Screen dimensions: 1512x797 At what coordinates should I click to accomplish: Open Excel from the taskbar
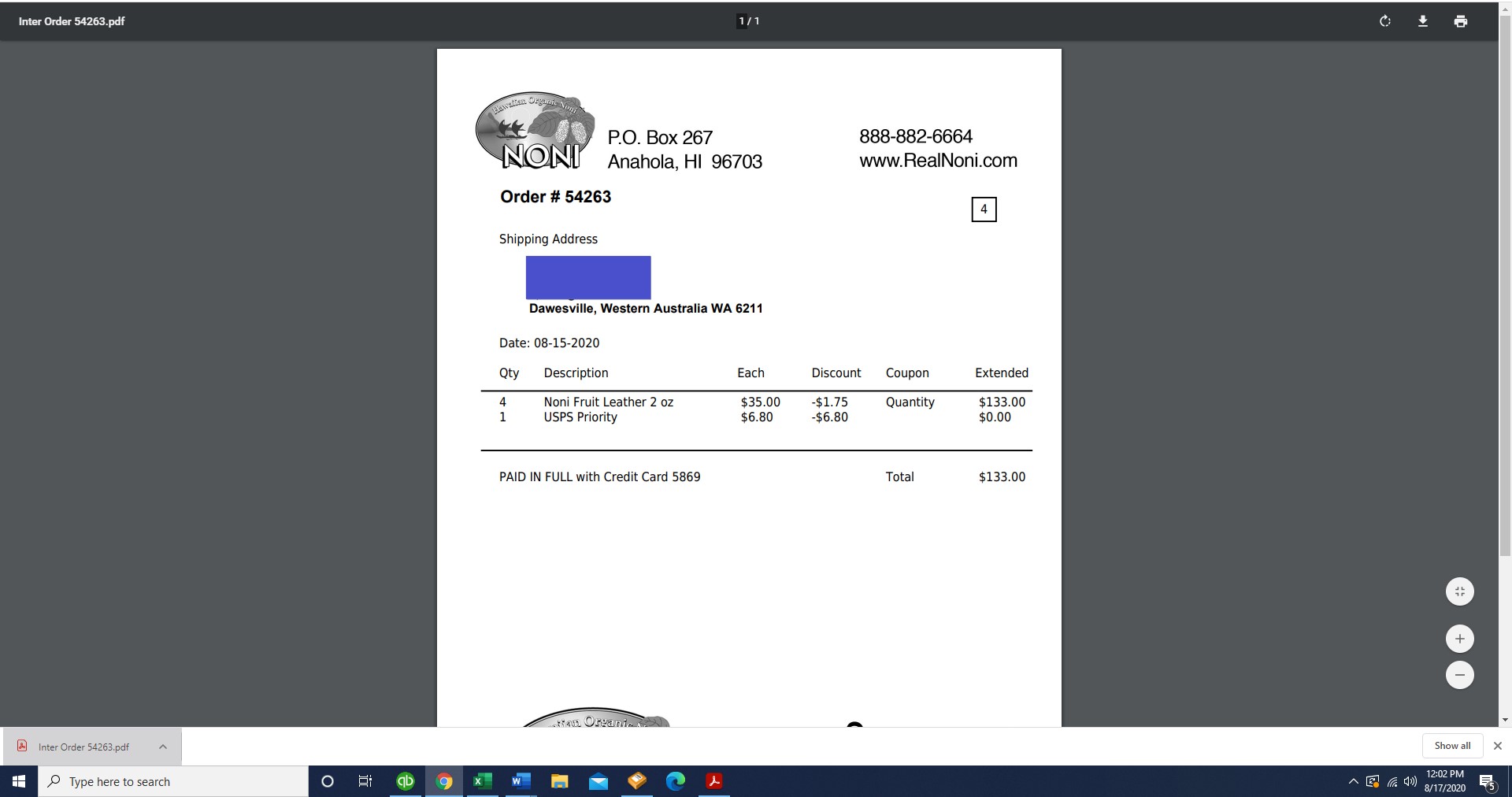482,781
